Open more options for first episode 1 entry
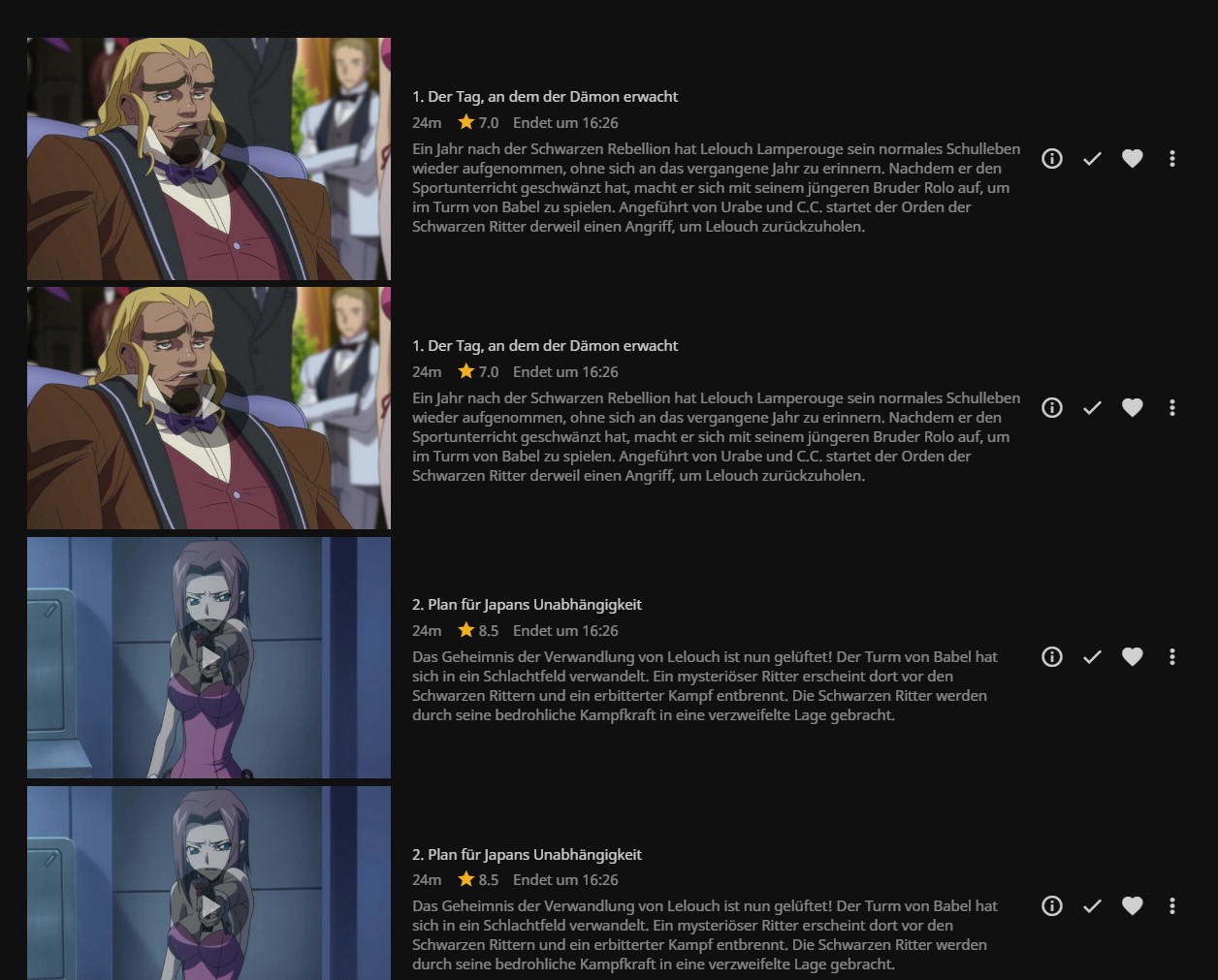Viewport: 1218px width, 980px height. [x=1172, y=158]
